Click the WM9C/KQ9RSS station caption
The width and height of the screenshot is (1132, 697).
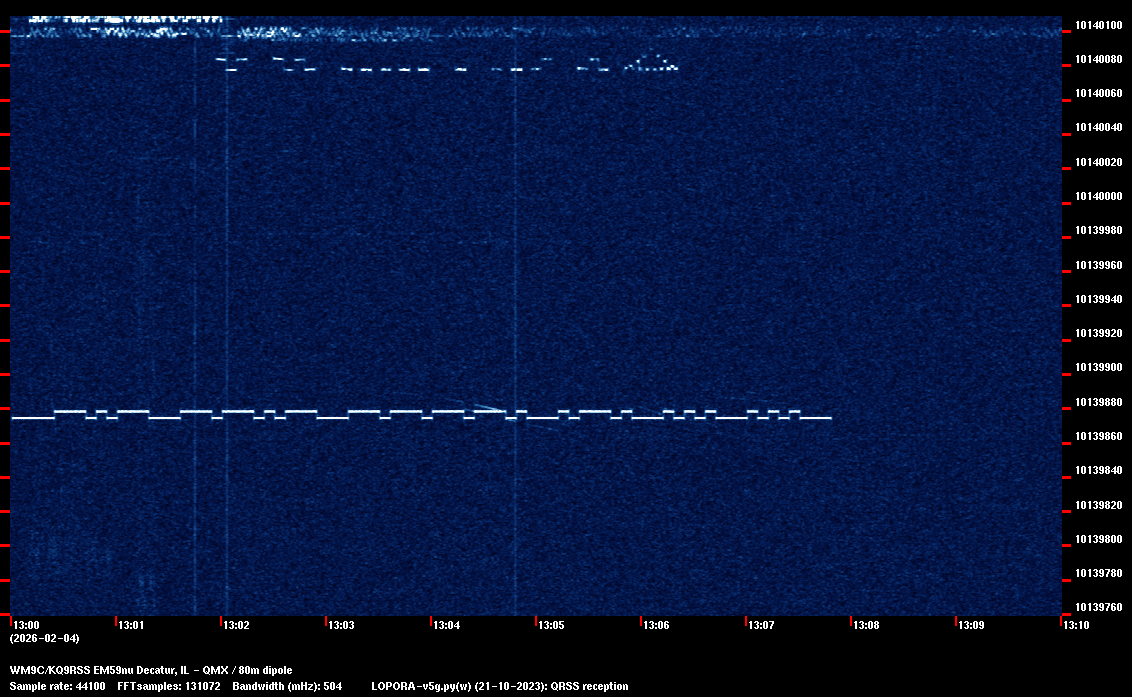[151, 669]
